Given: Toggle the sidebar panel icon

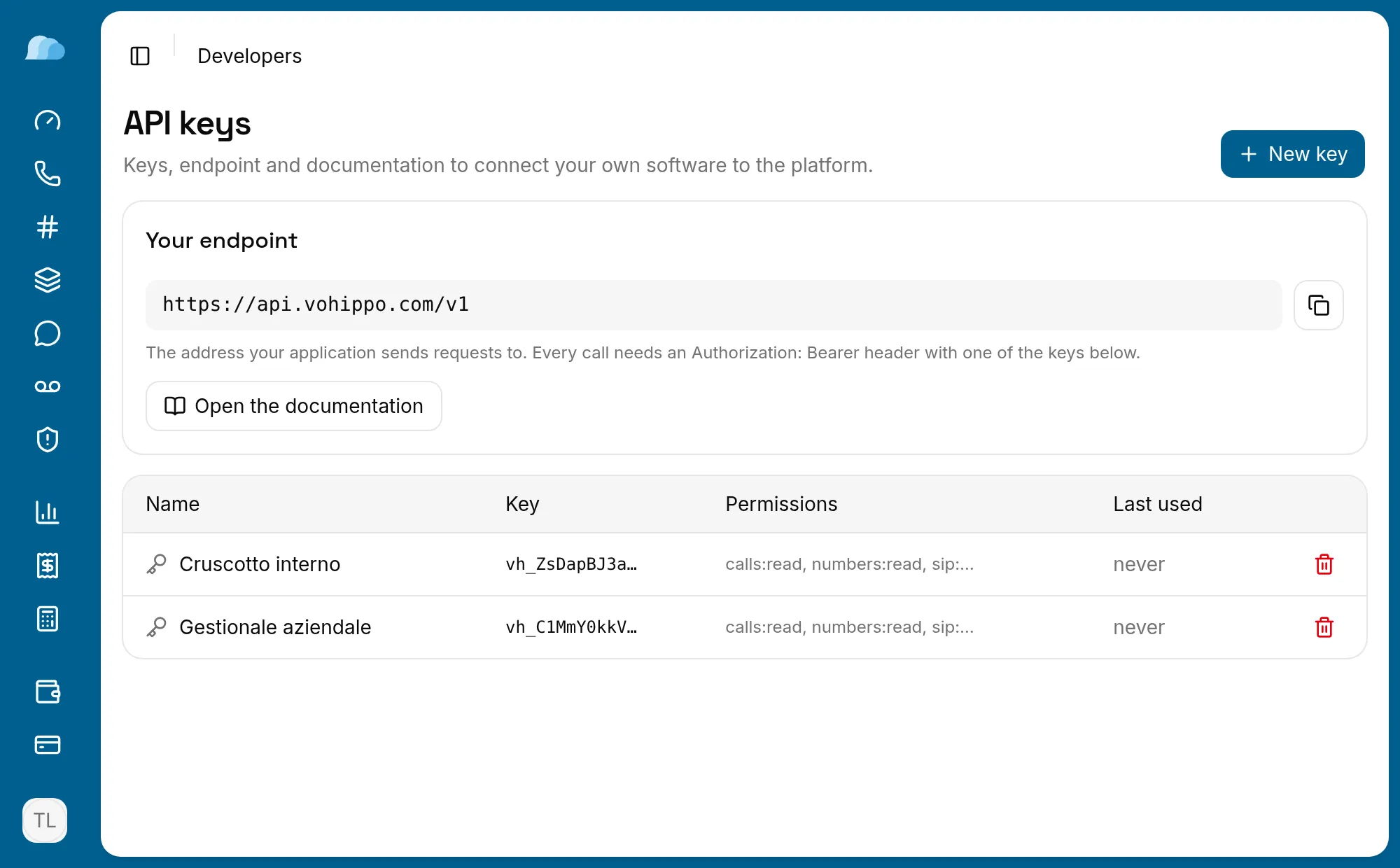Looking at the screenshot, I should (x=140, y=56).
